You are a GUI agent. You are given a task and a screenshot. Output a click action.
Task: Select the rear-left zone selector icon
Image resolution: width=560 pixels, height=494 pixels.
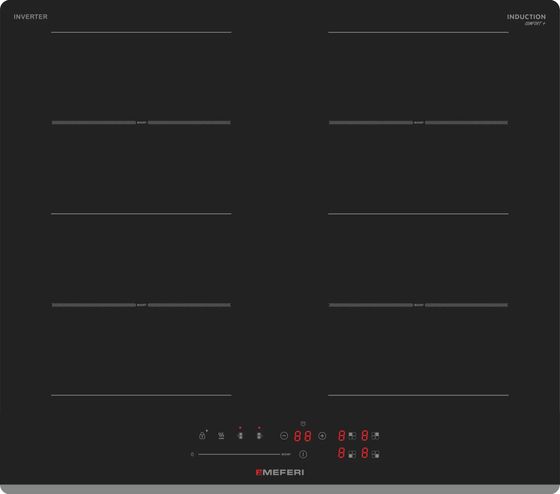pyautogui.click(x=352, y=435)
